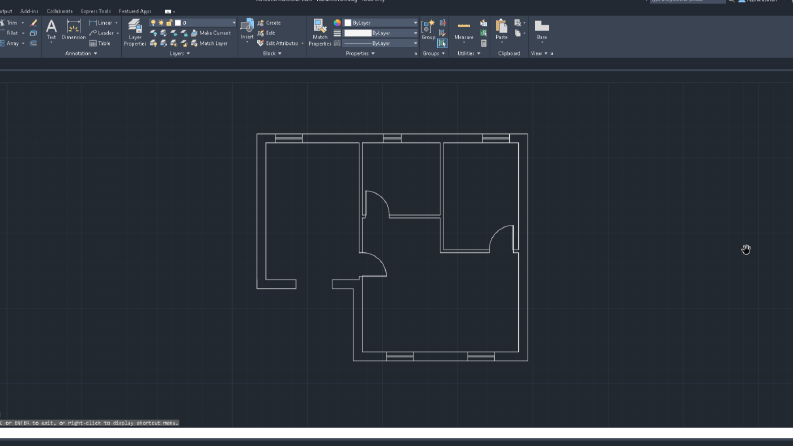Toggle Group Selection on/off button
This screenshot has width=793, height=446.
click(443, 43)
